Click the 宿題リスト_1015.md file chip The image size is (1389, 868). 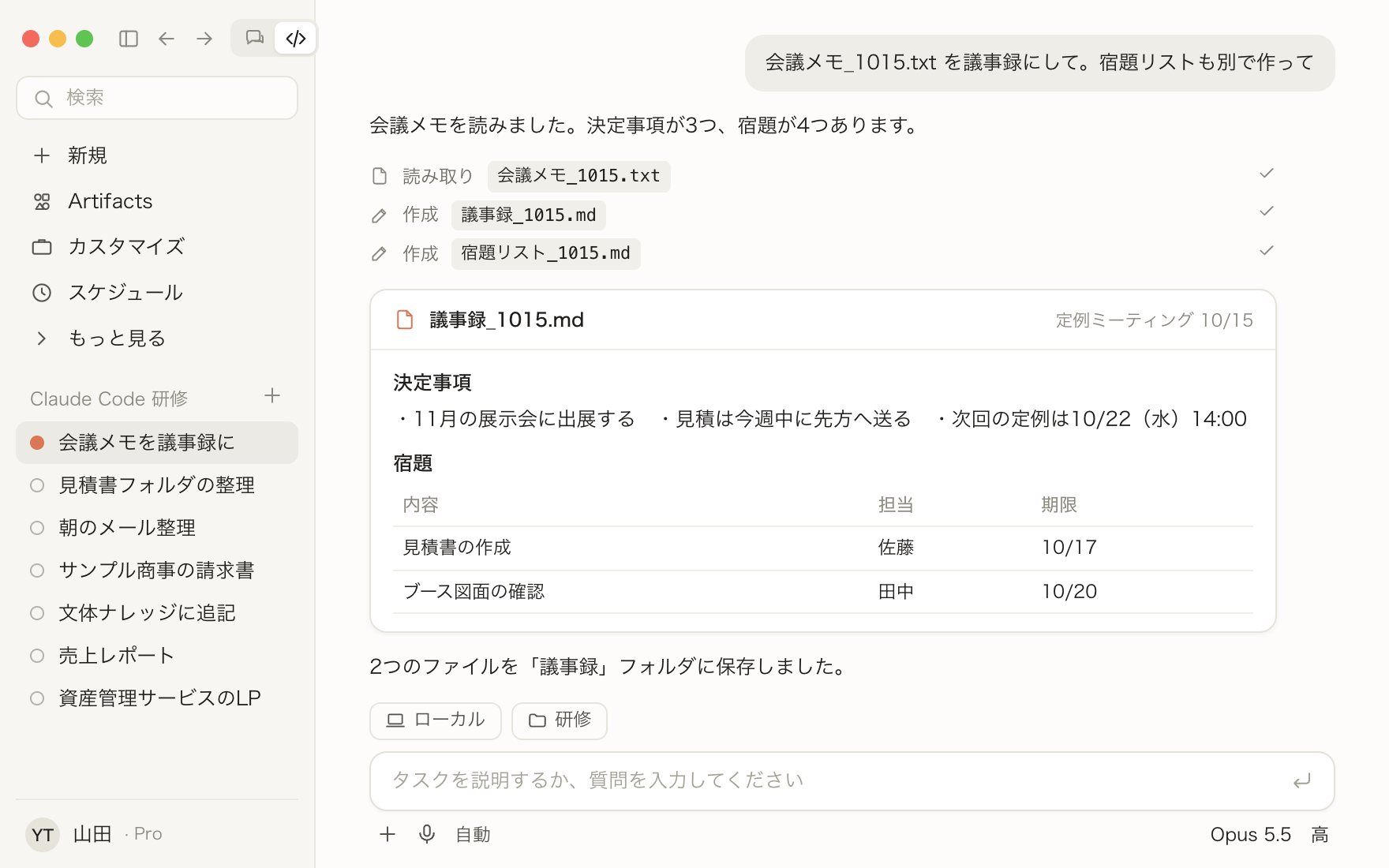coord(545,253)
